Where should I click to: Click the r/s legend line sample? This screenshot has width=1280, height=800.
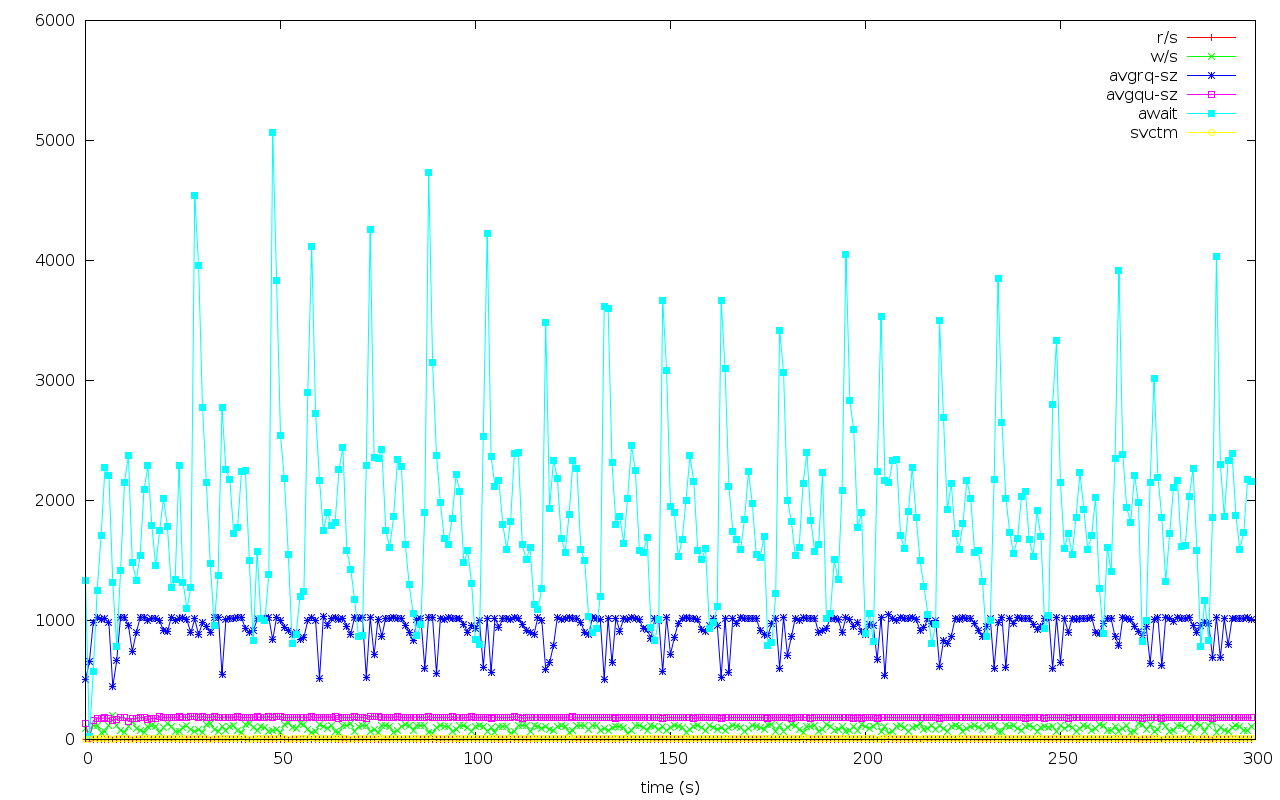click(x=1211, y=37)
